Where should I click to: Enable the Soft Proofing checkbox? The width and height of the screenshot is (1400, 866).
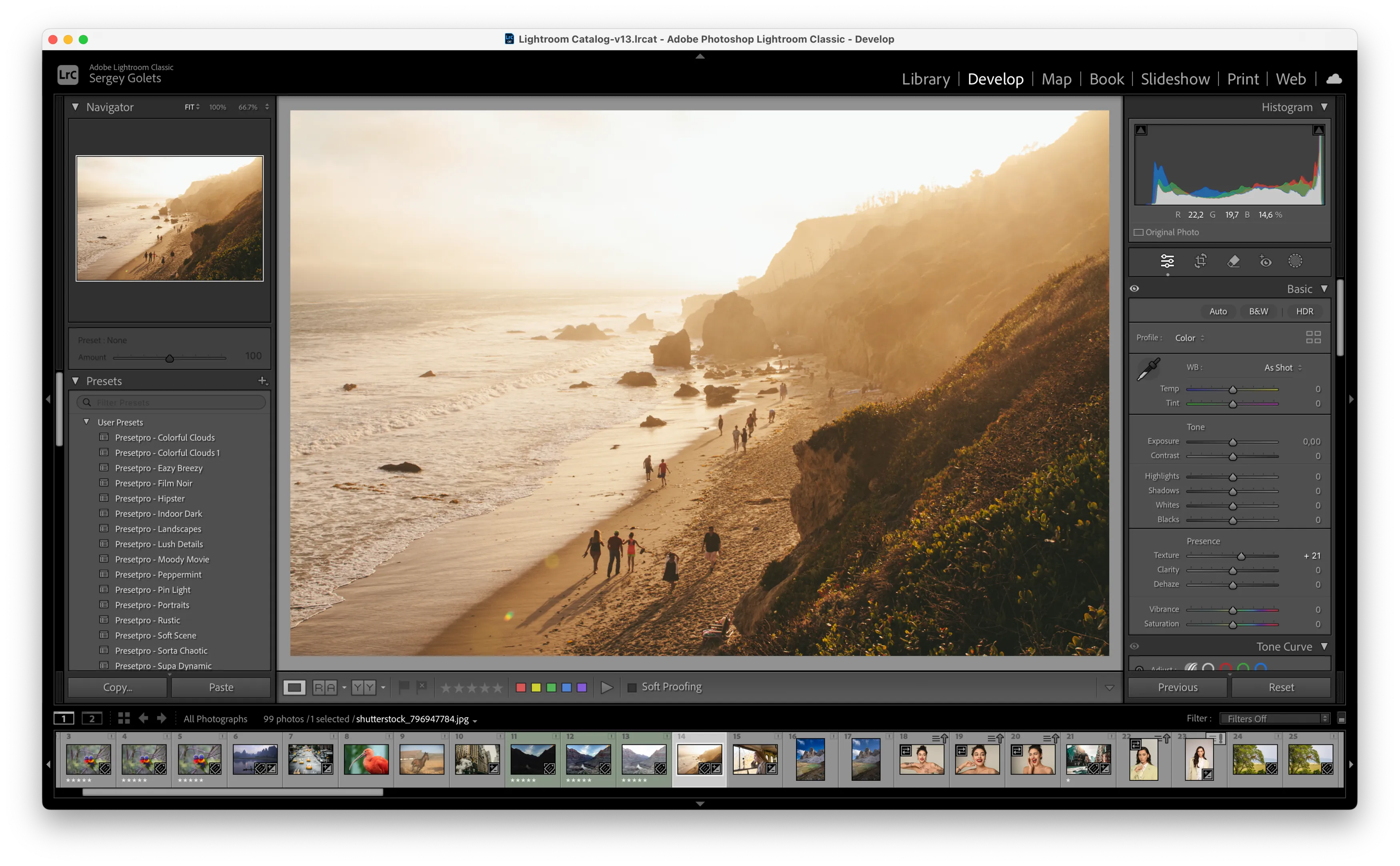click(632, 687)
